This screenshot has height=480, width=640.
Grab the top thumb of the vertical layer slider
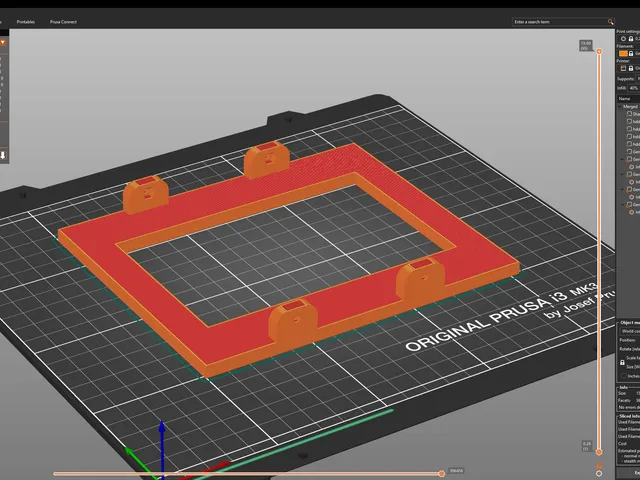(599, 51)
